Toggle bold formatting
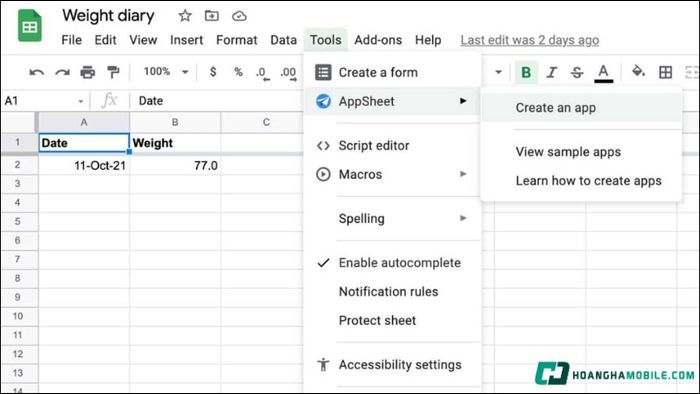This screenshot has height=394, width=700. [526, 72]
